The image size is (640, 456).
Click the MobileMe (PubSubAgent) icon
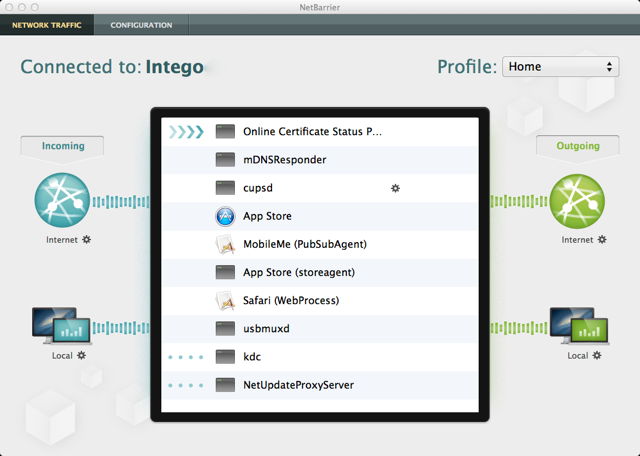[x=225, y=244]
